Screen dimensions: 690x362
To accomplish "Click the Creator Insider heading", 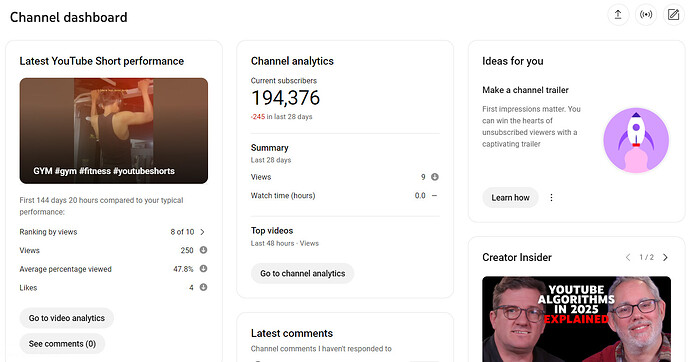I will (x=517, y=257).
